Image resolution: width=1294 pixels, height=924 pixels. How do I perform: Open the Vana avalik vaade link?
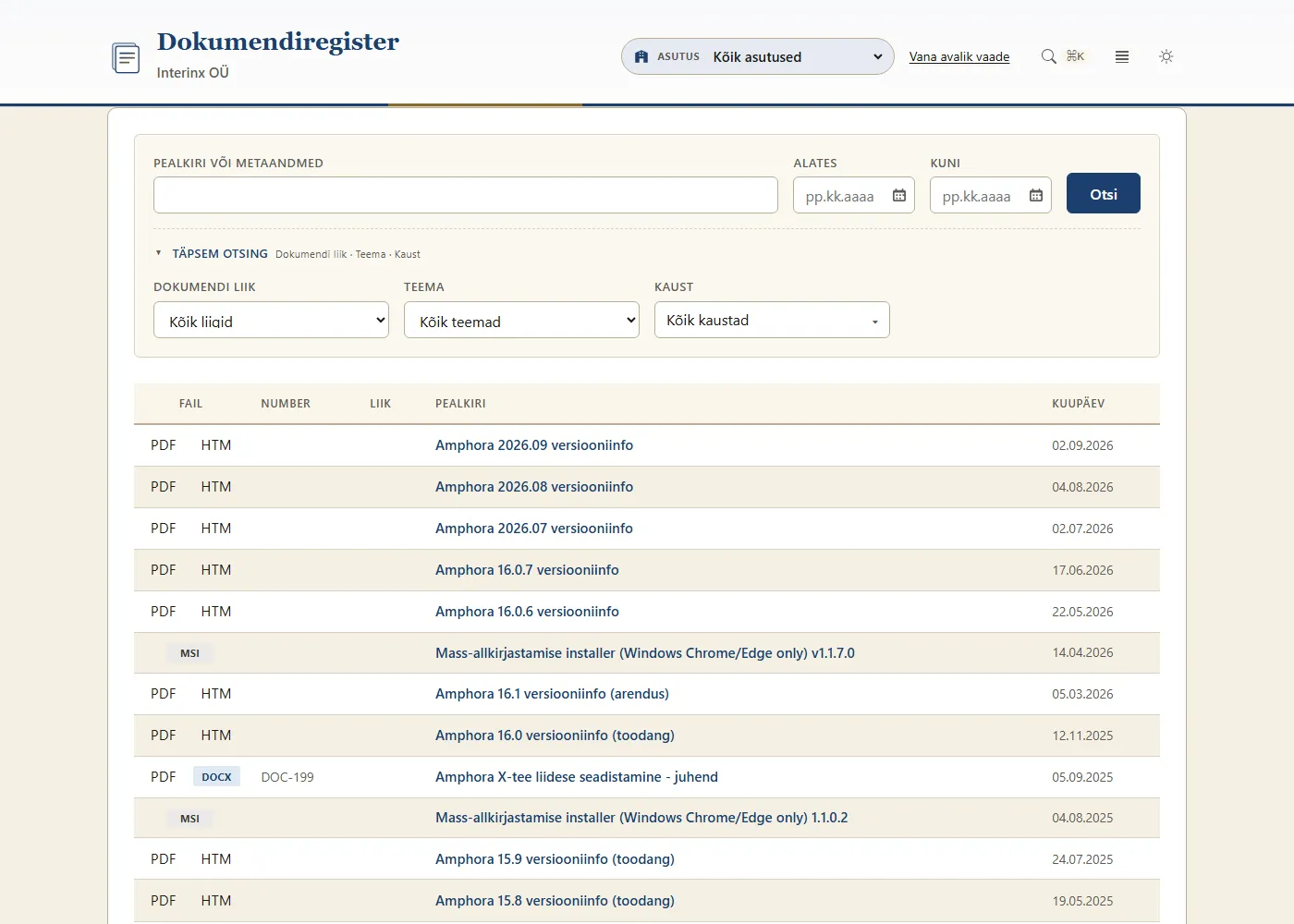click(x=959, y=56)
